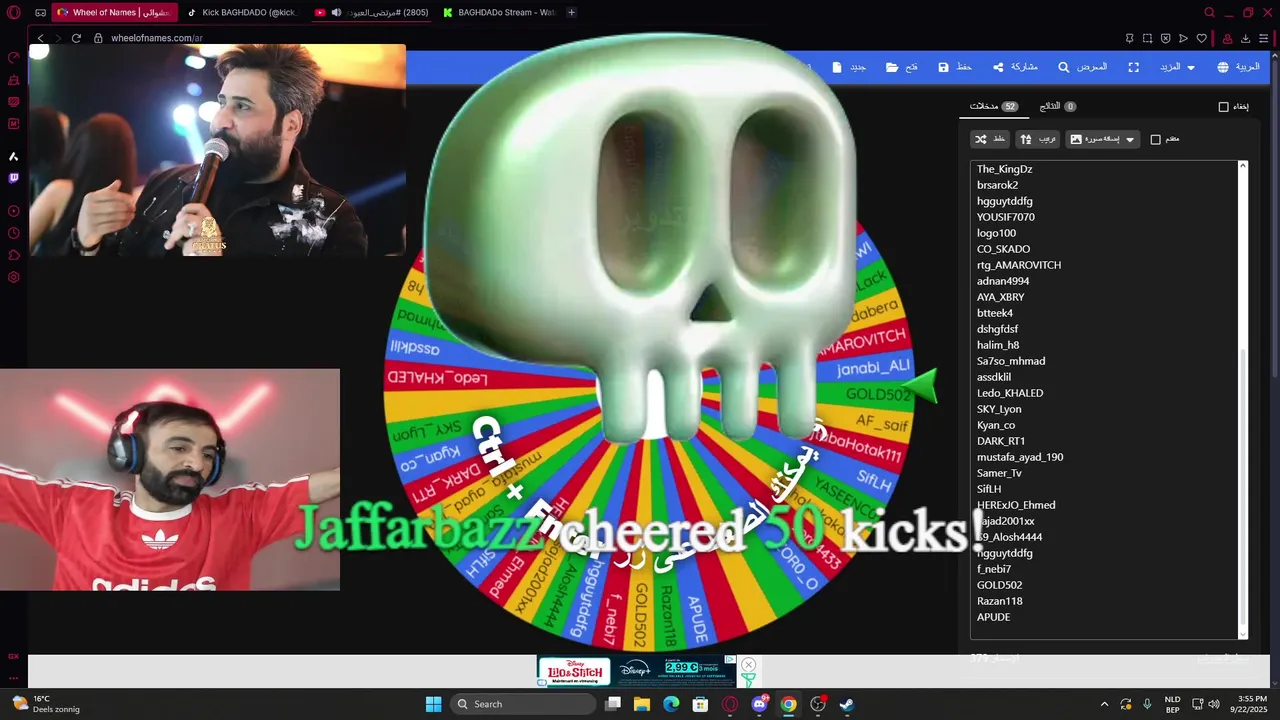Open the Opera menu logo
1280x720 pixels.
tap(14, 13)
